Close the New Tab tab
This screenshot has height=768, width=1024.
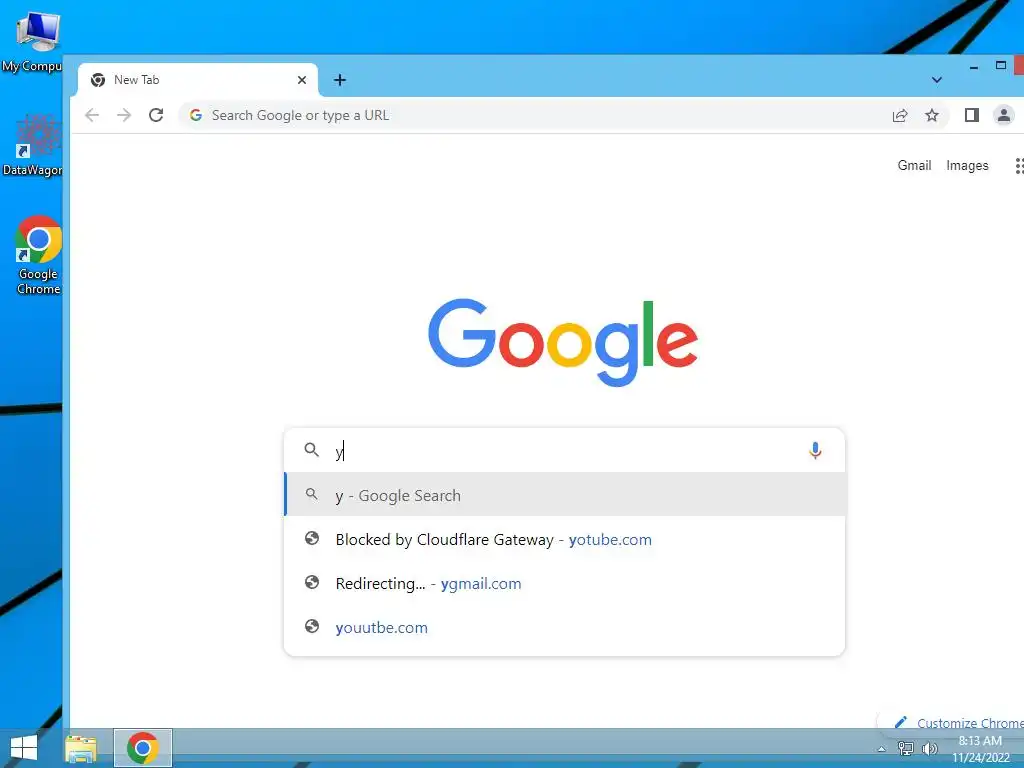tap(302, 80)
